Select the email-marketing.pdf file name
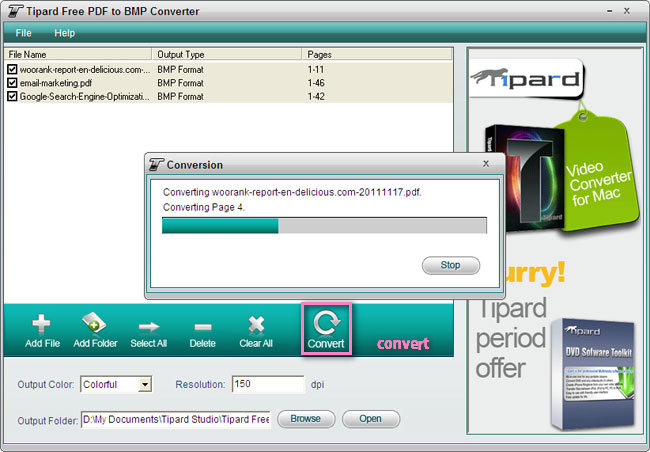Viewport: 650px width, 452px height. (56, 83)
